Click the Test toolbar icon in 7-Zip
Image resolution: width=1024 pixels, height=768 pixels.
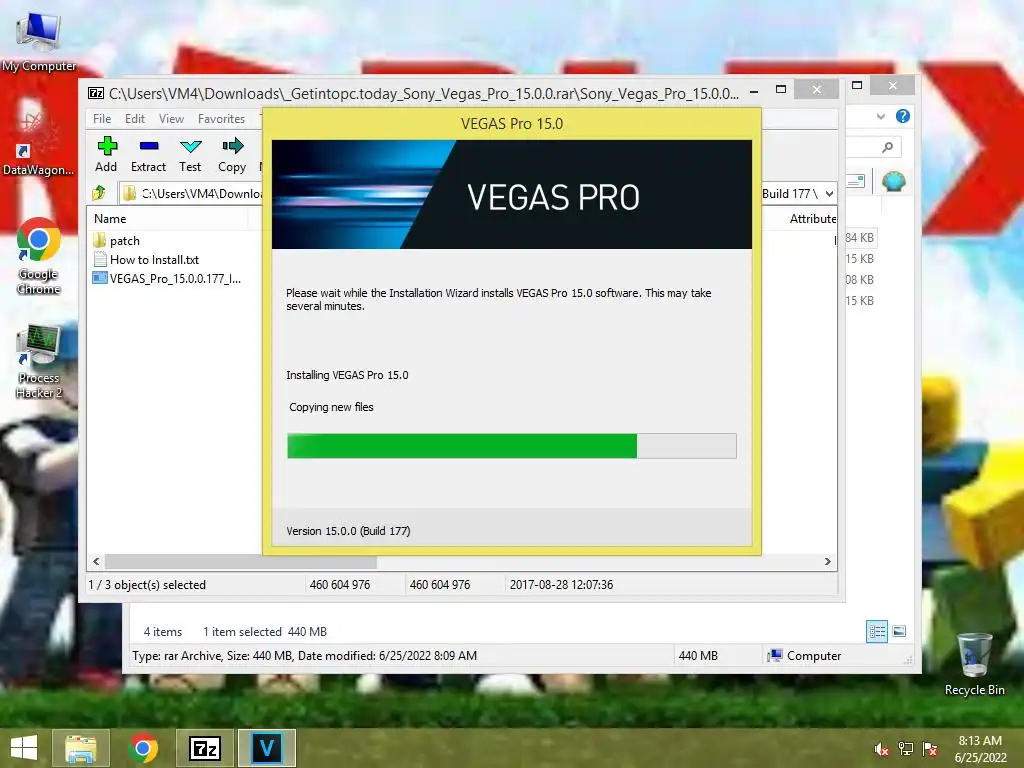tap(190, 154)
